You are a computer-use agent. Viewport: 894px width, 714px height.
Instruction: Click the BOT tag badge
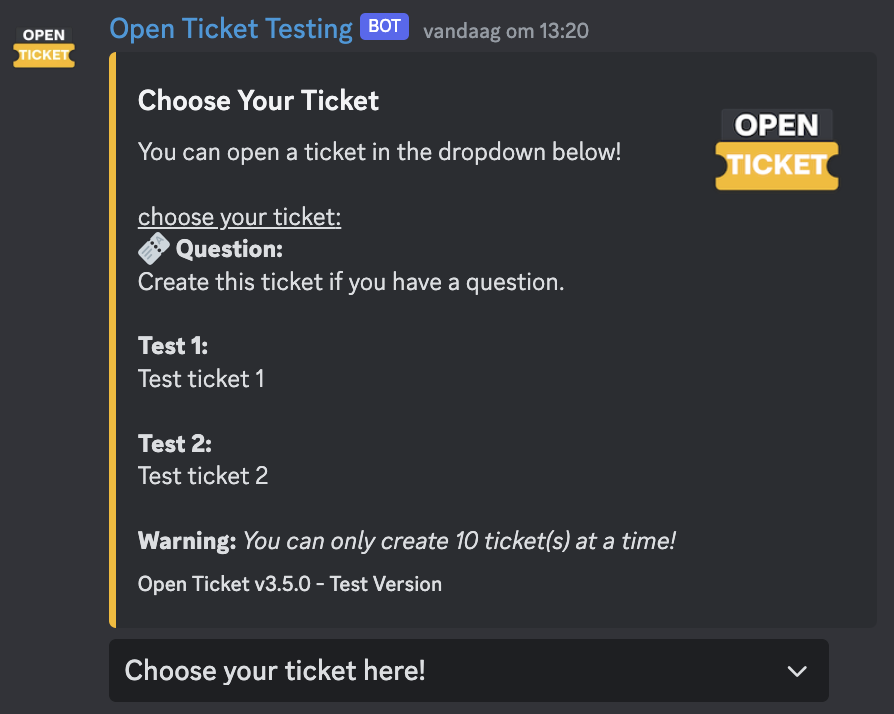click(x=384, y=27)
